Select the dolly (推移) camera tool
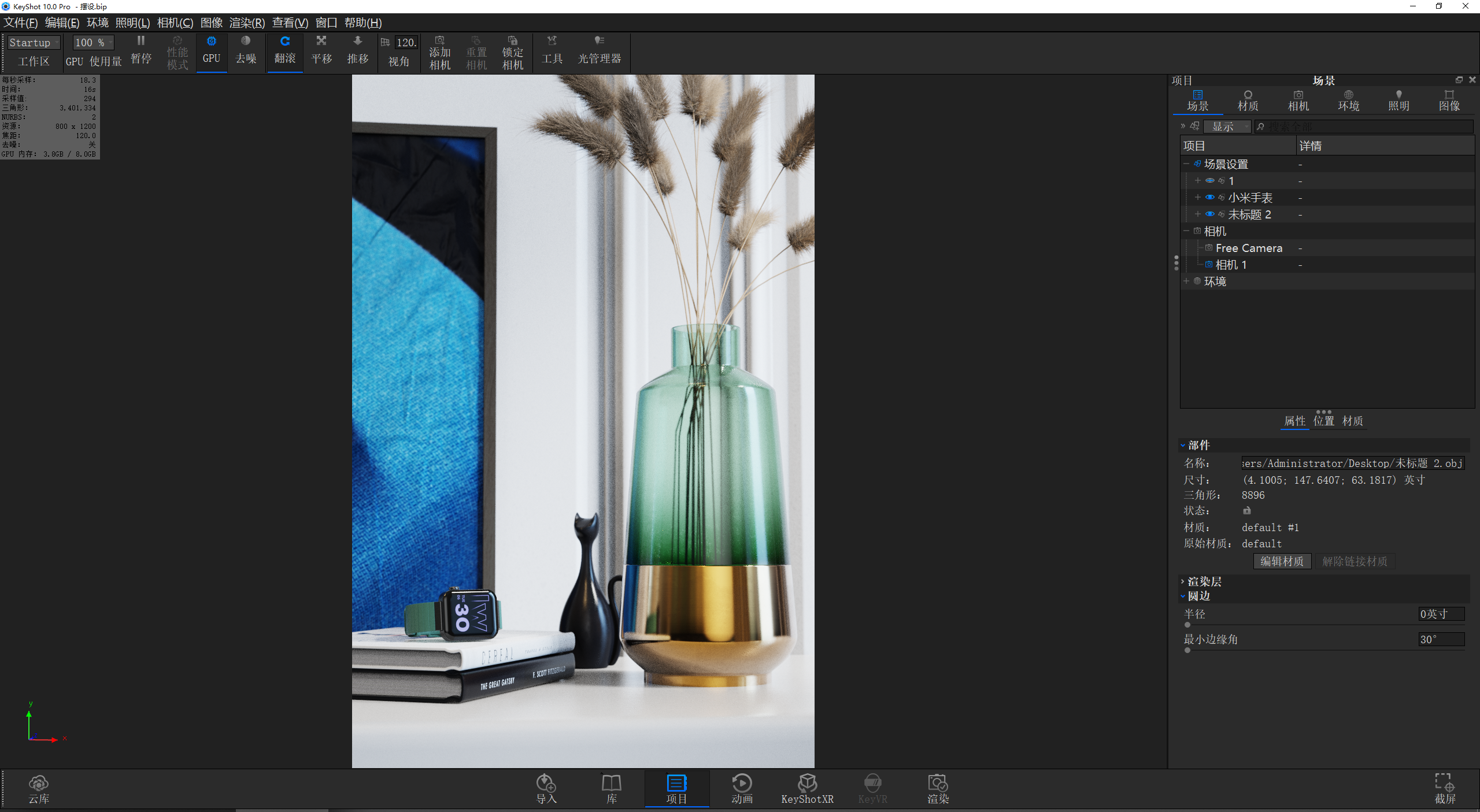The width and height of the screenshot is (1480, 812). coord(358,51)
